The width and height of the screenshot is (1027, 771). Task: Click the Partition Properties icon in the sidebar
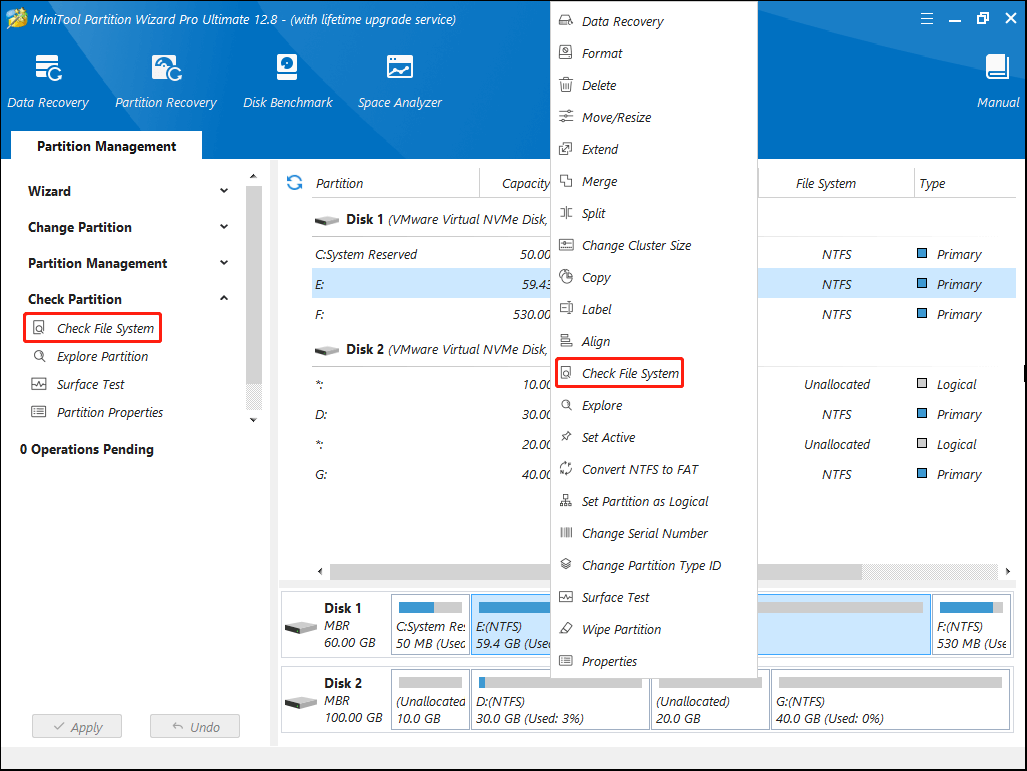tap(39, 412)
